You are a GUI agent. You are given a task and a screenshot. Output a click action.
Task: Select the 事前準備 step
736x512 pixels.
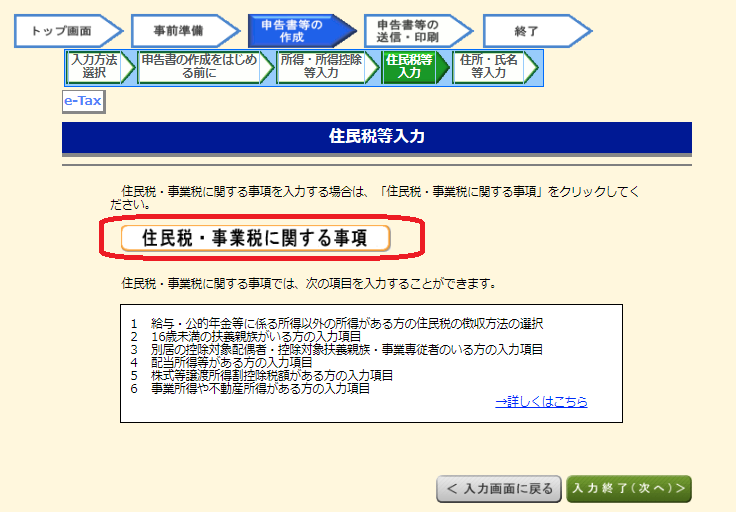[x=185, y=31]
